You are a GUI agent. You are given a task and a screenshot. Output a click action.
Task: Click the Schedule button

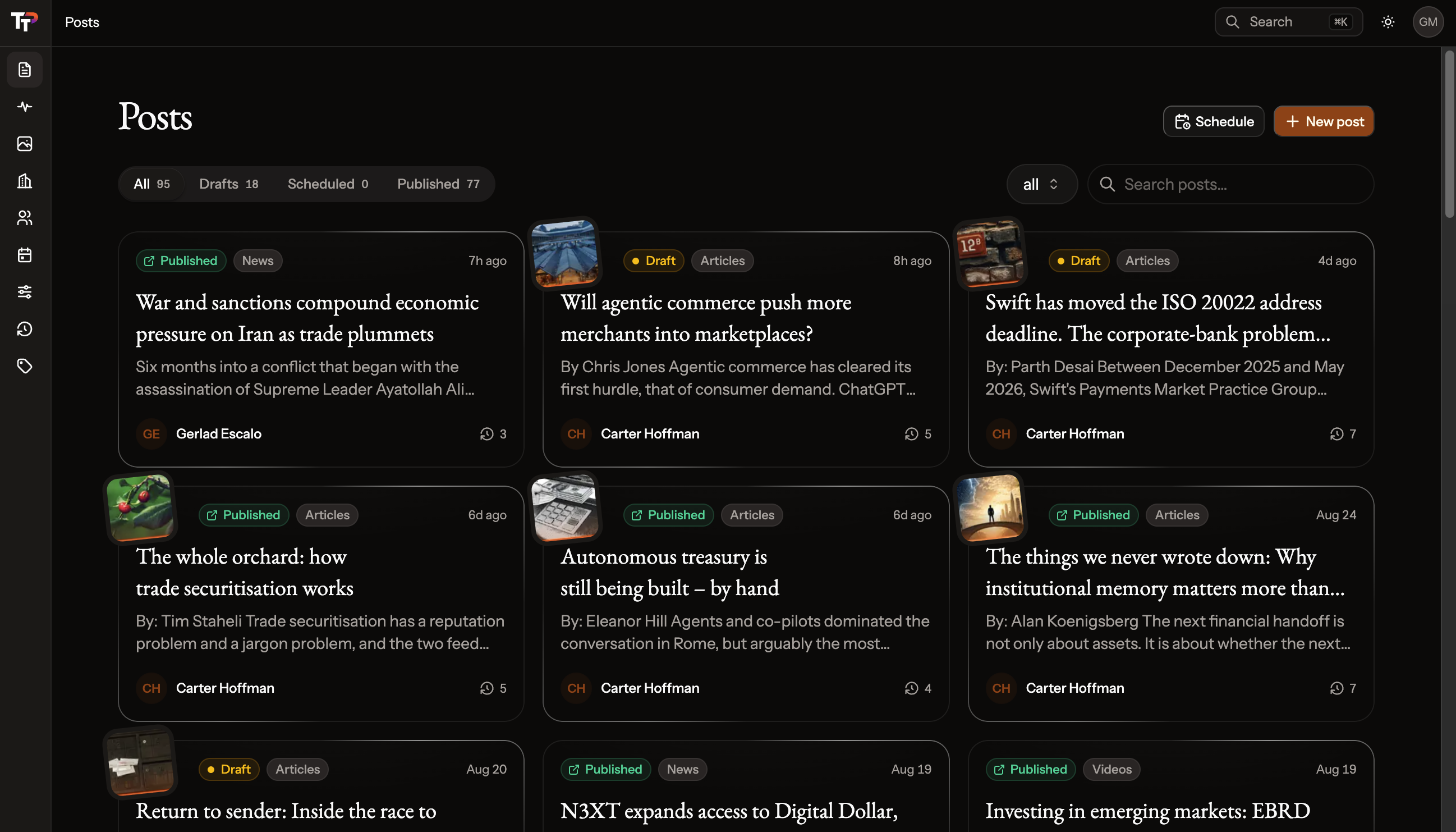coord(1213,121)
